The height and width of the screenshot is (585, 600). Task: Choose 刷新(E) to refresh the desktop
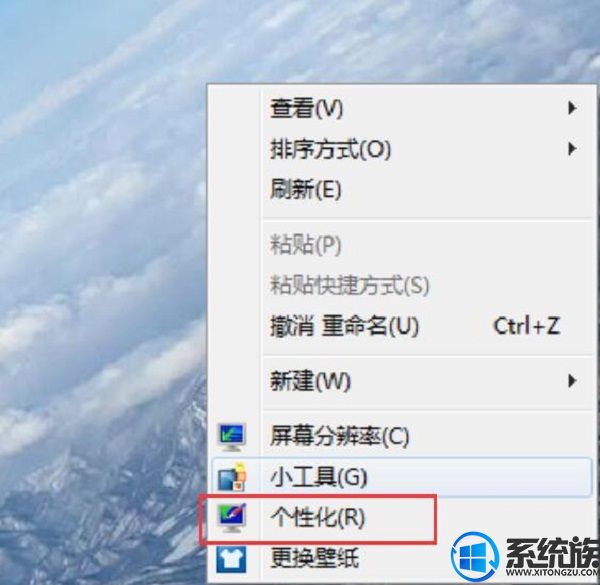click(x=402, y=189)
